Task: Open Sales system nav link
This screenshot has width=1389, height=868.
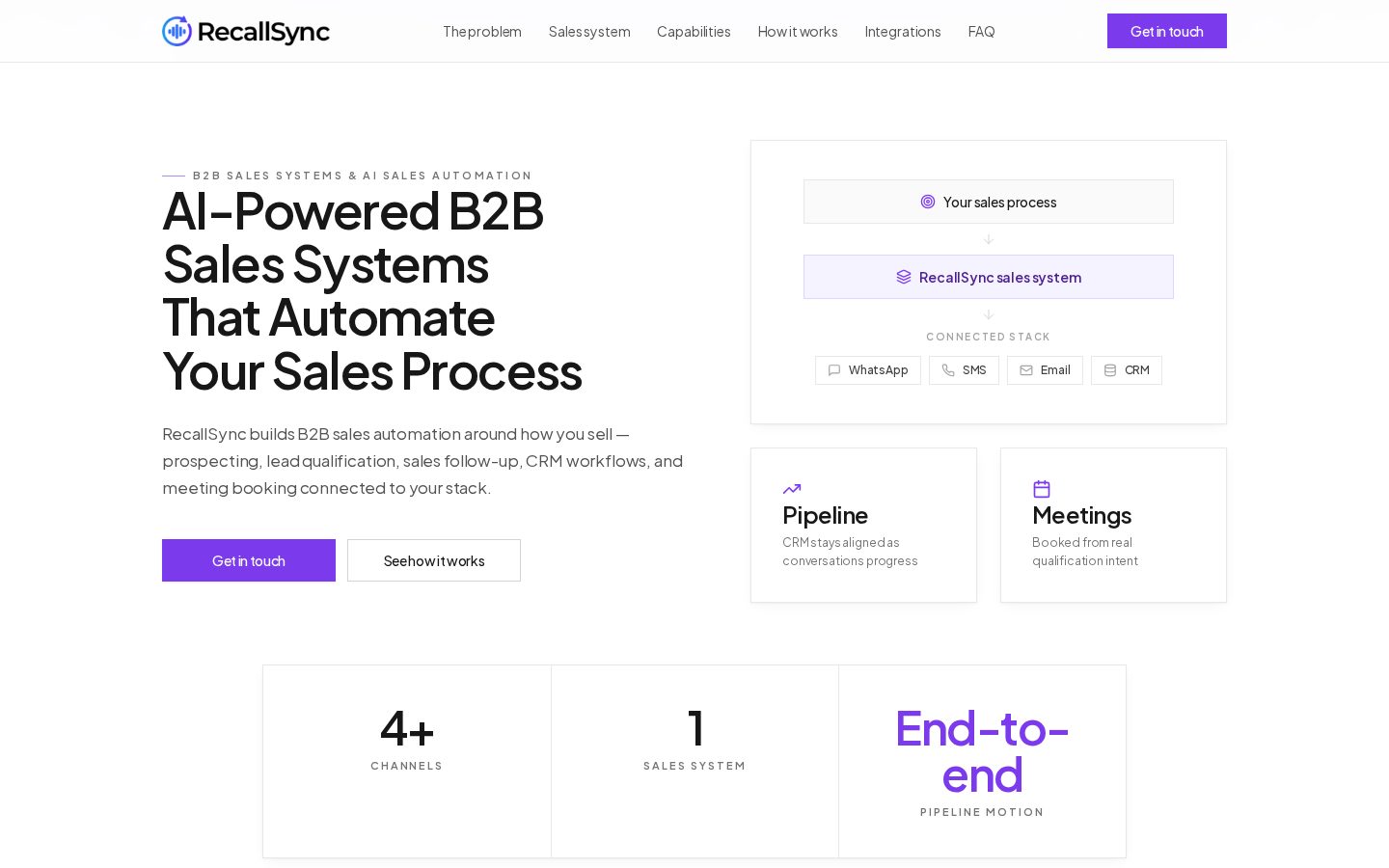Action: [x=589, y=32]
